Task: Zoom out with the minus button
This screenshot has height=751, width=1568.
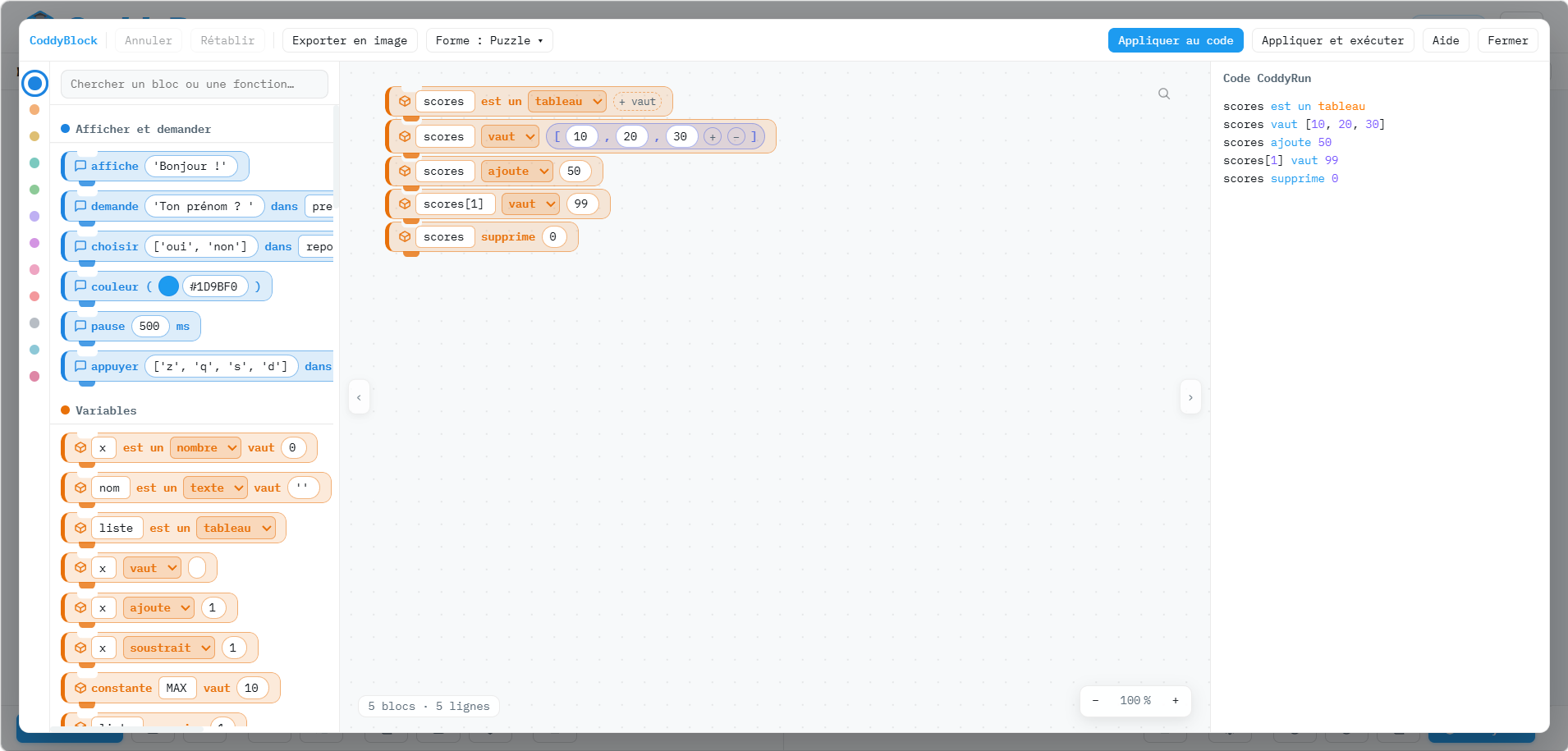Action: click(x=1095, y=701)
